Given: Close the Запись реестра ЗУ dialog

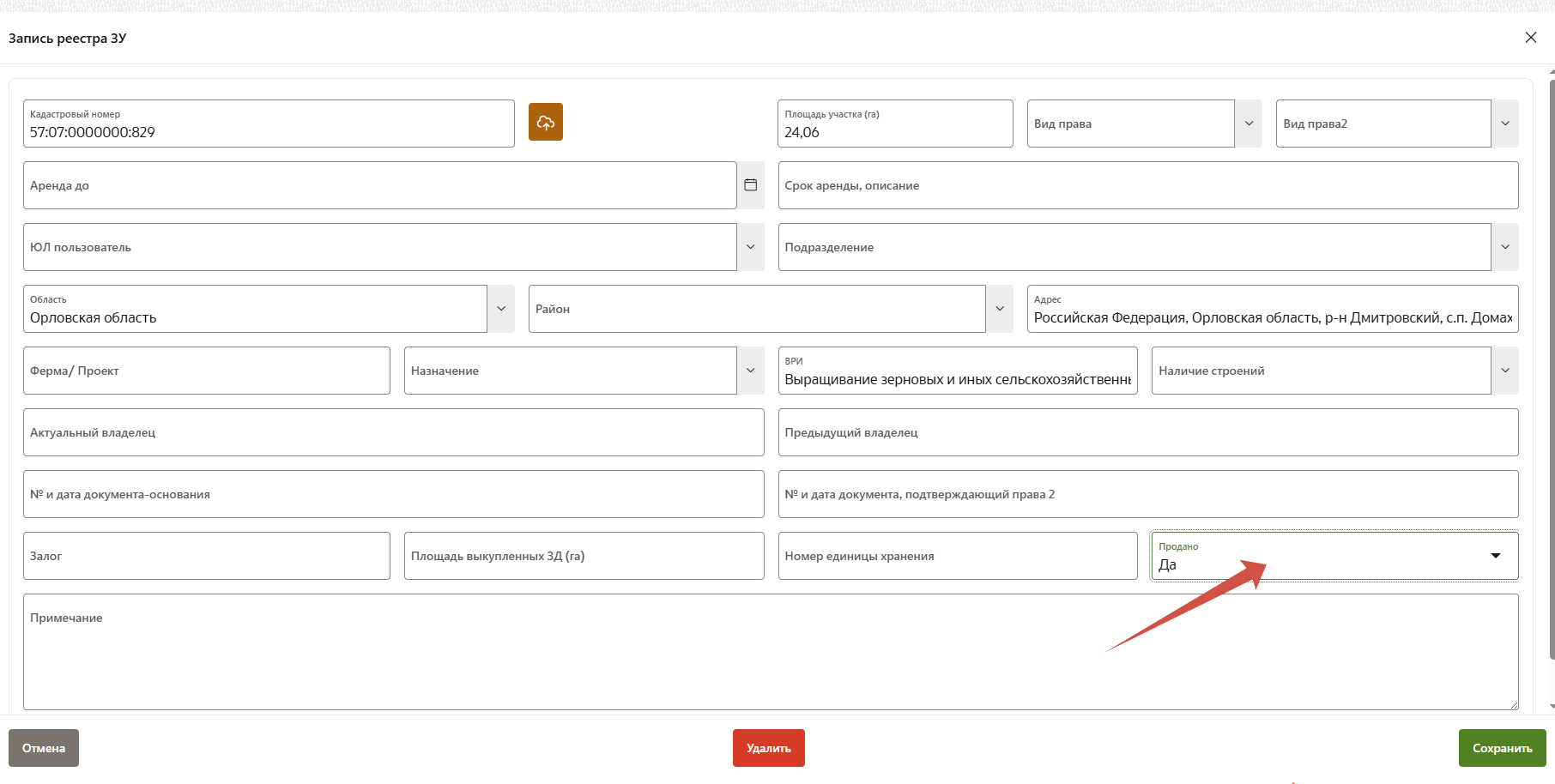Looking at the screenshot, I should tap(1530, 38).
